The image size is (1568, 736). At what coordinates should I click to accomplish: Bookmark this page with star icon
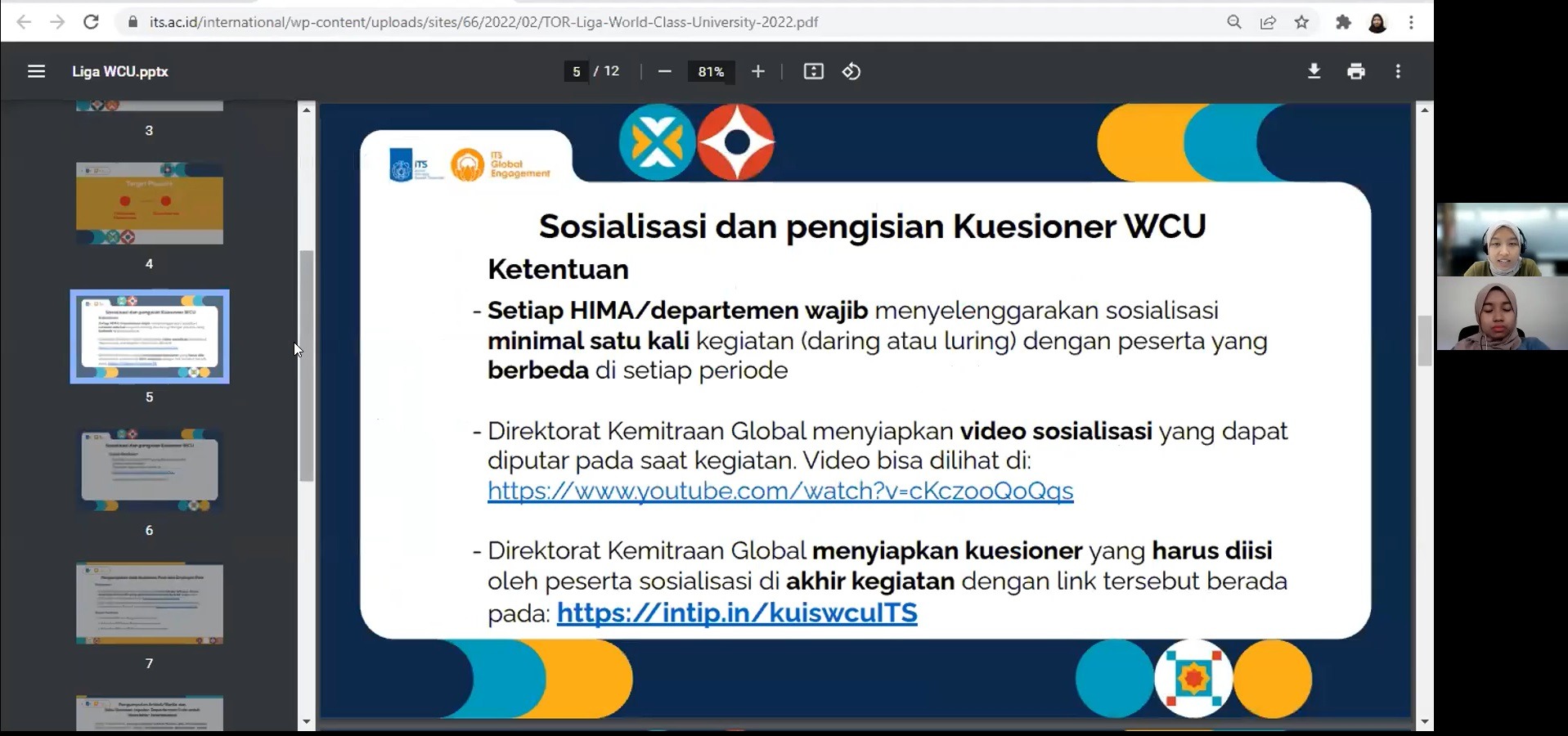1302,22
